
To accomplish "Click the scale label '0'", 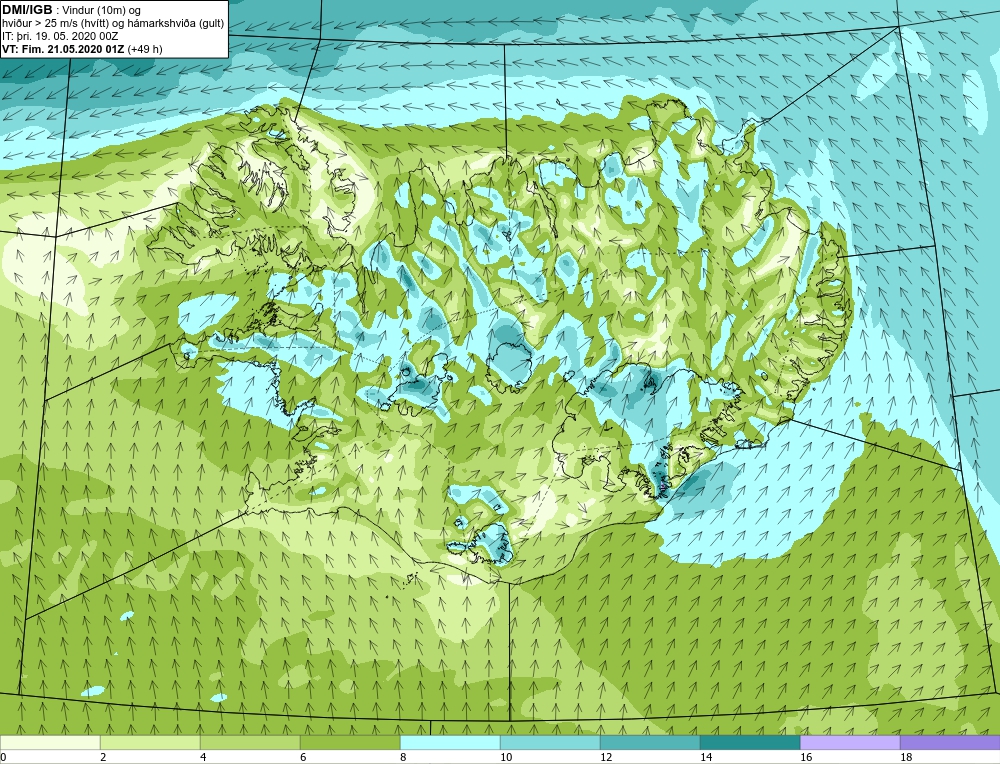I will (3, 757).
